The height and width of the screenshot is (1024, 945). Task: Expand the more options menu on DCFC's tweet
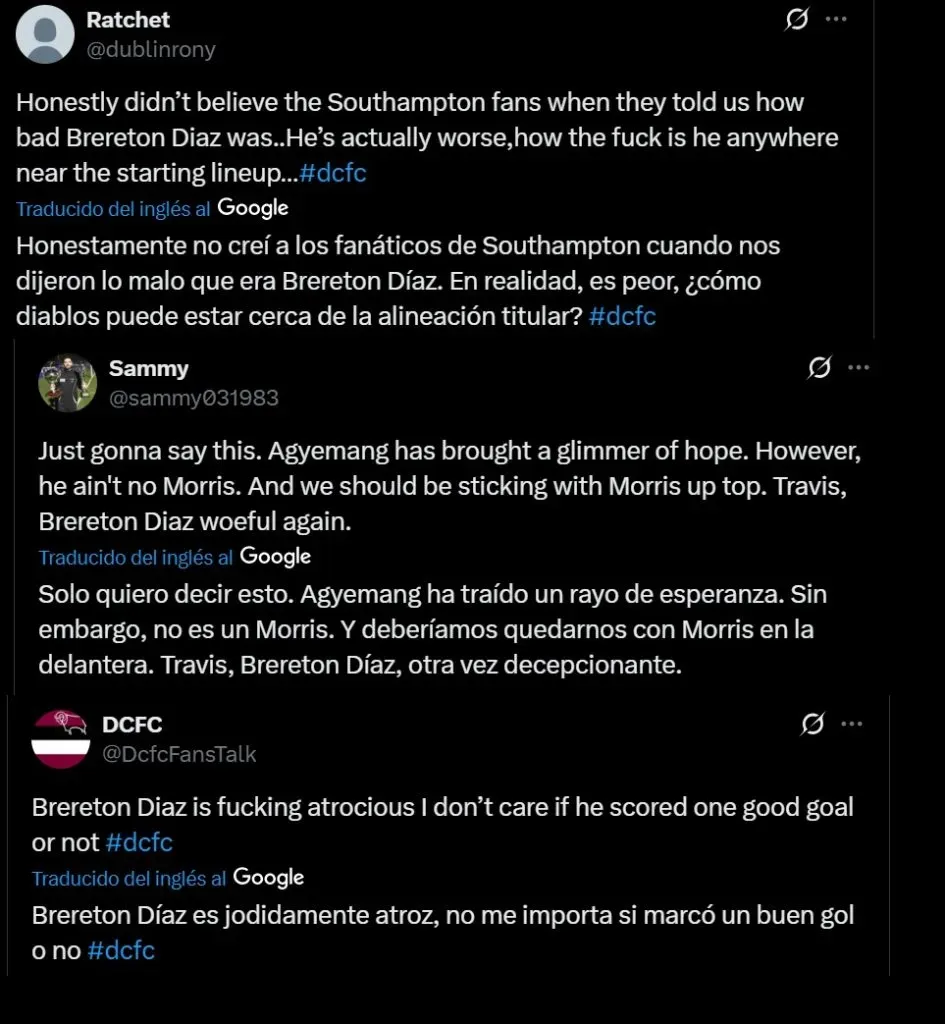click(852, 723)
